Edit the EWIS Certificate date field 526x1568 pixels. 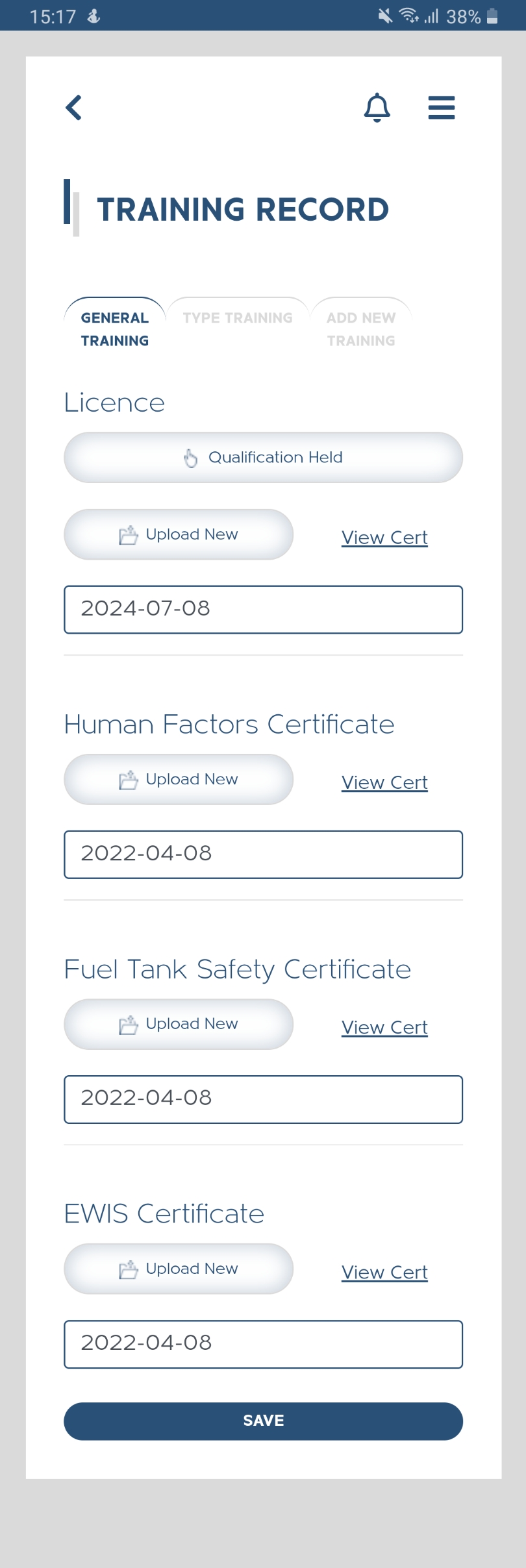tap(263, 1343)
